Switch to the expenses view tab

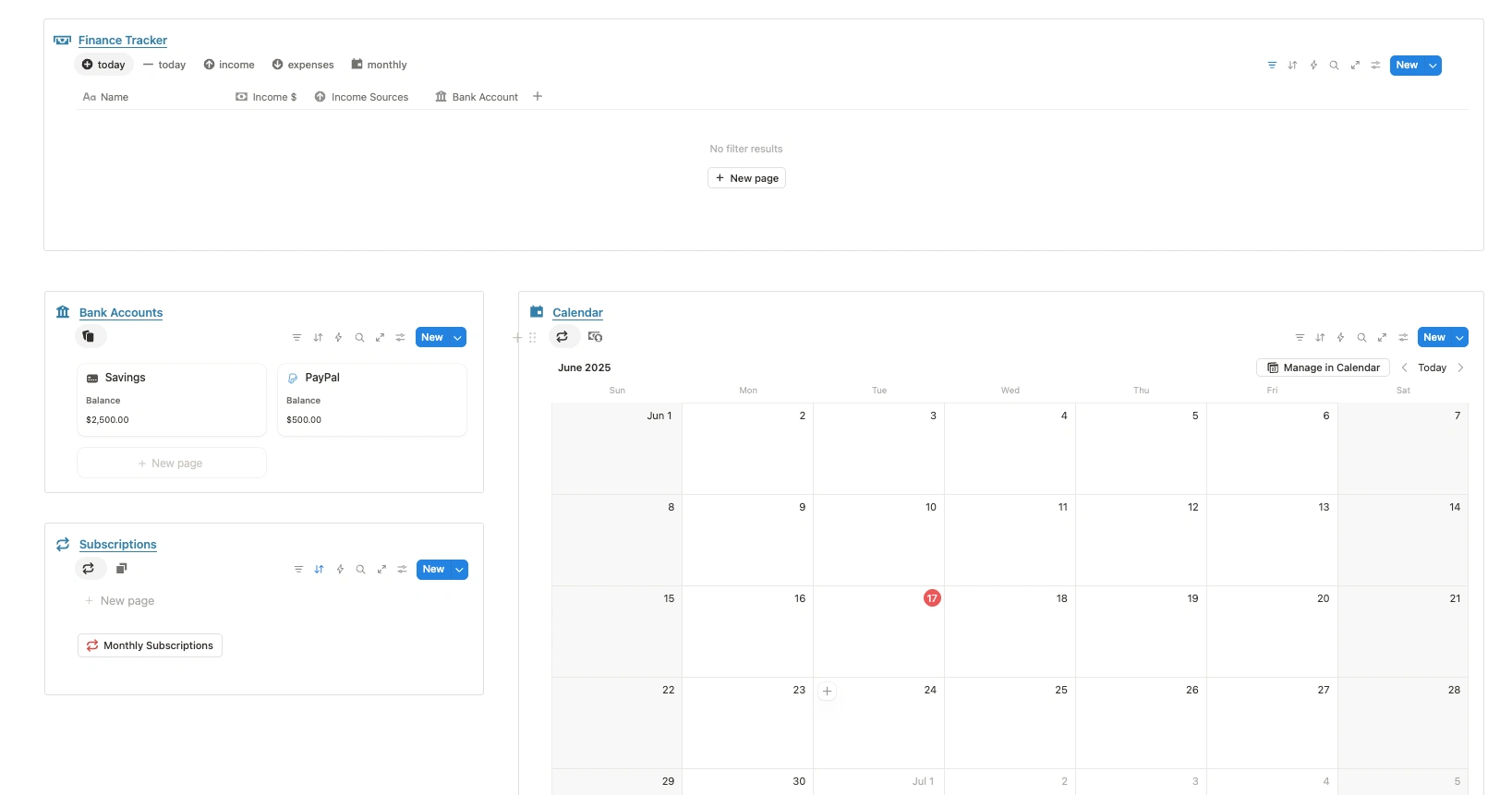pos(303,65)
